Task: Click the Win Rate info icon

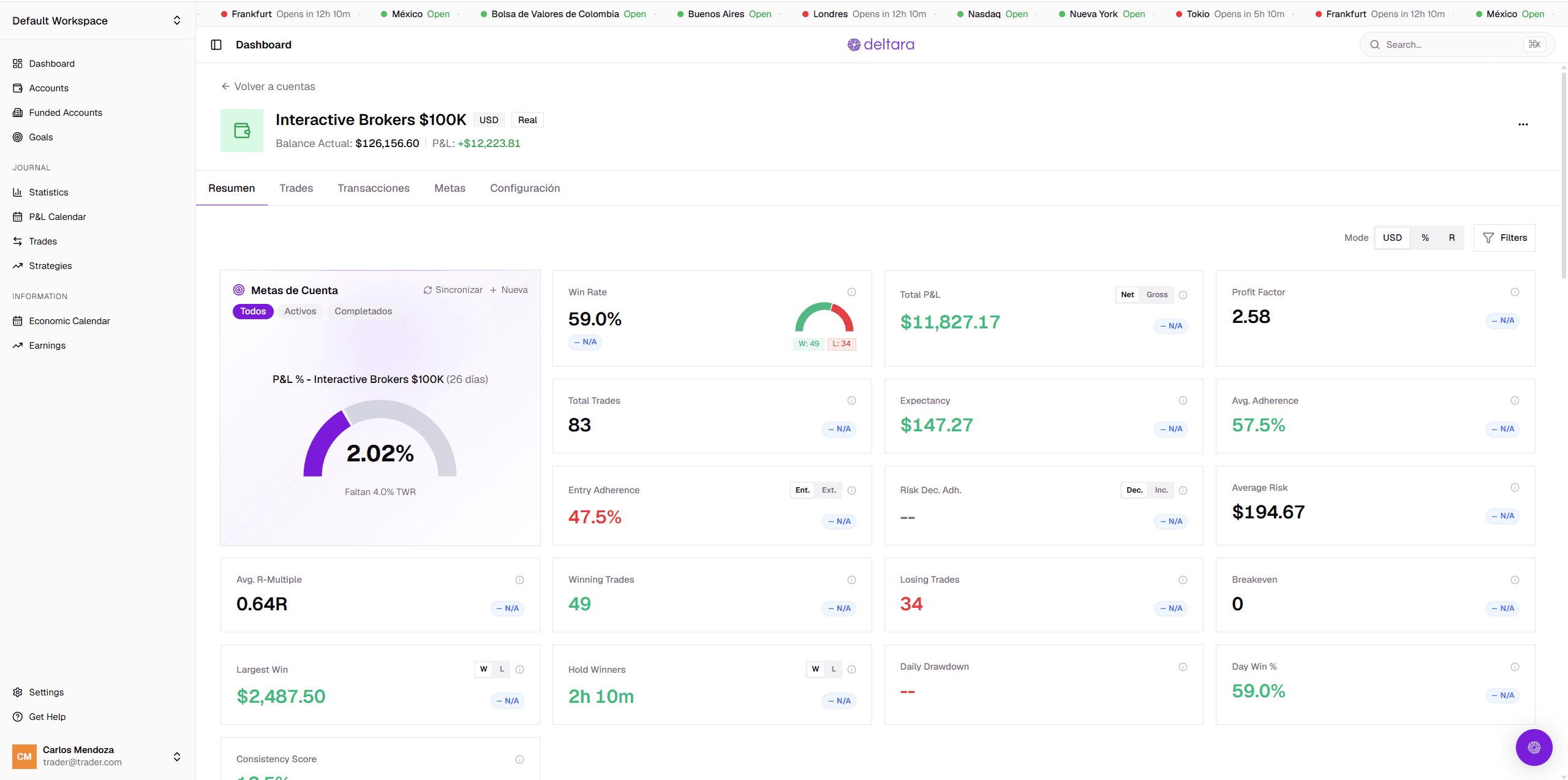Action: [x=851, y=292]
